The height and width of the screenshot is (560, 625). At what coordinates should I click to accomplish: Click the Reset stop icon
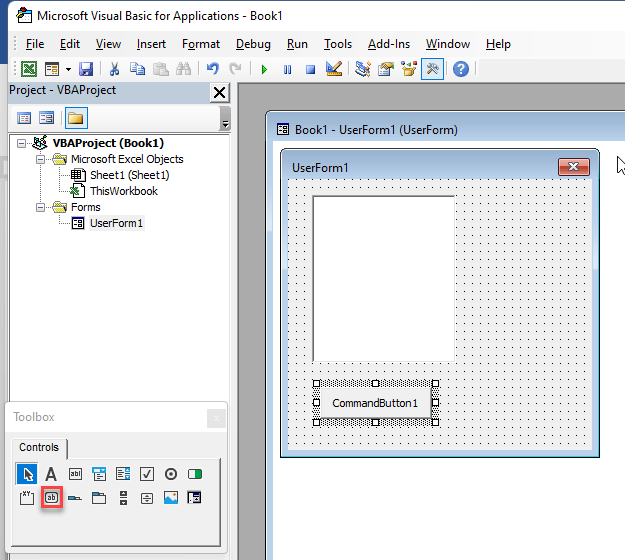[x=310, y=70]
